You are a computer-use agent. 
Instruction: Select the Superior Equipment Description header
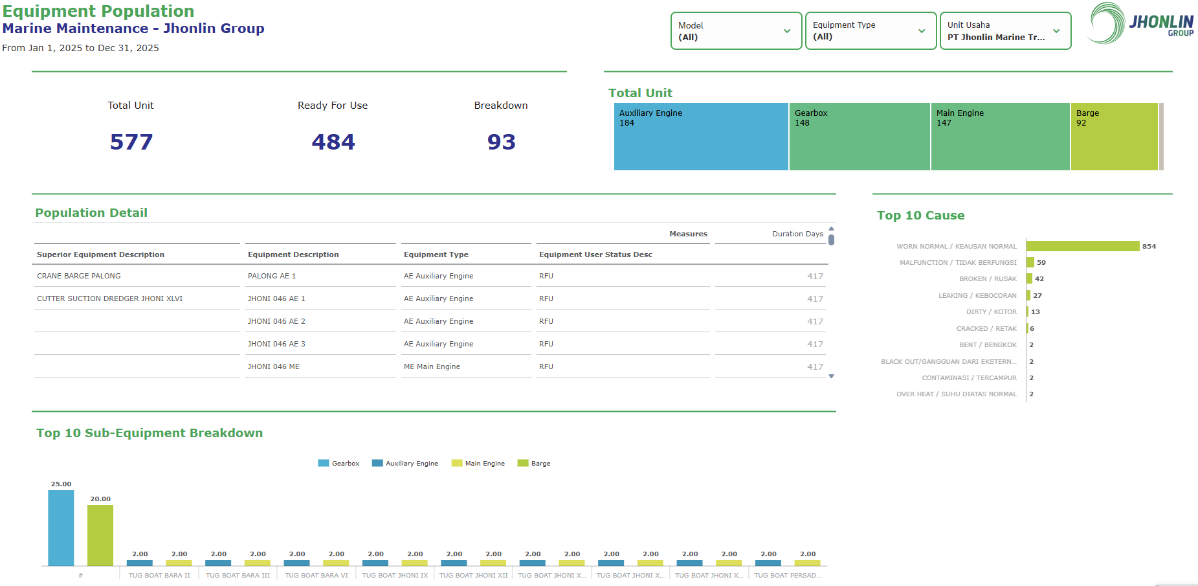[100, 254]
